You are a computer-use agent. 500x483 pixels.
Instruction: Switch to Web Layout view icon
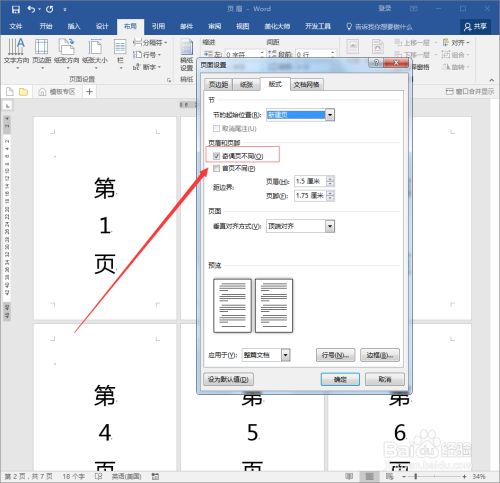tap(389, 476)
